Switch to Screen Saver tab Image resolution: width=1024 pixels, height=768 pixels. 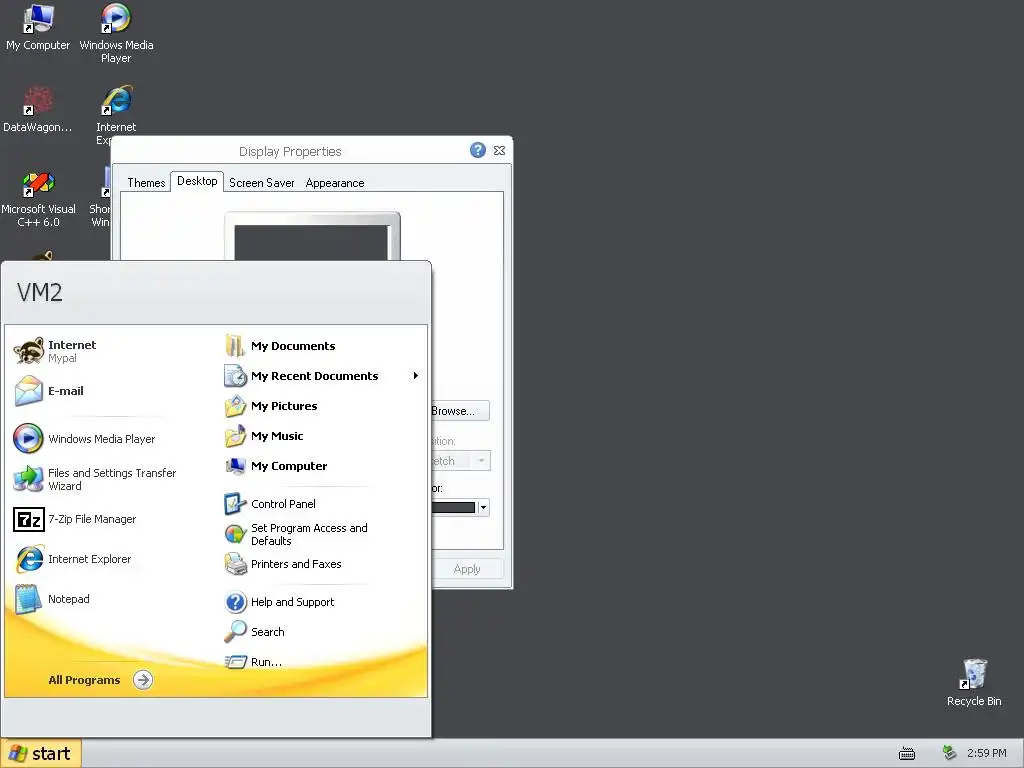click(x=261, y=183)
